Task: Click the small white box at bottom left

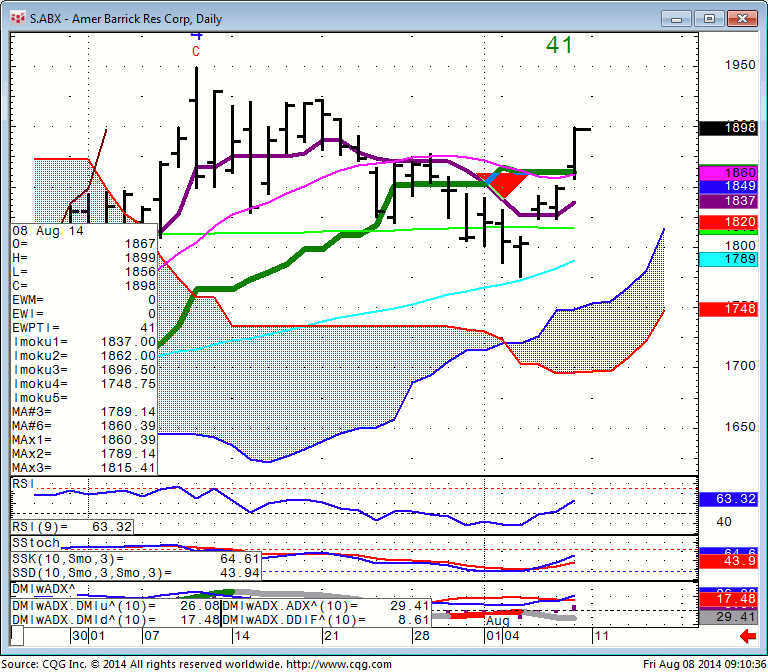Action: [x=17, y=636]
